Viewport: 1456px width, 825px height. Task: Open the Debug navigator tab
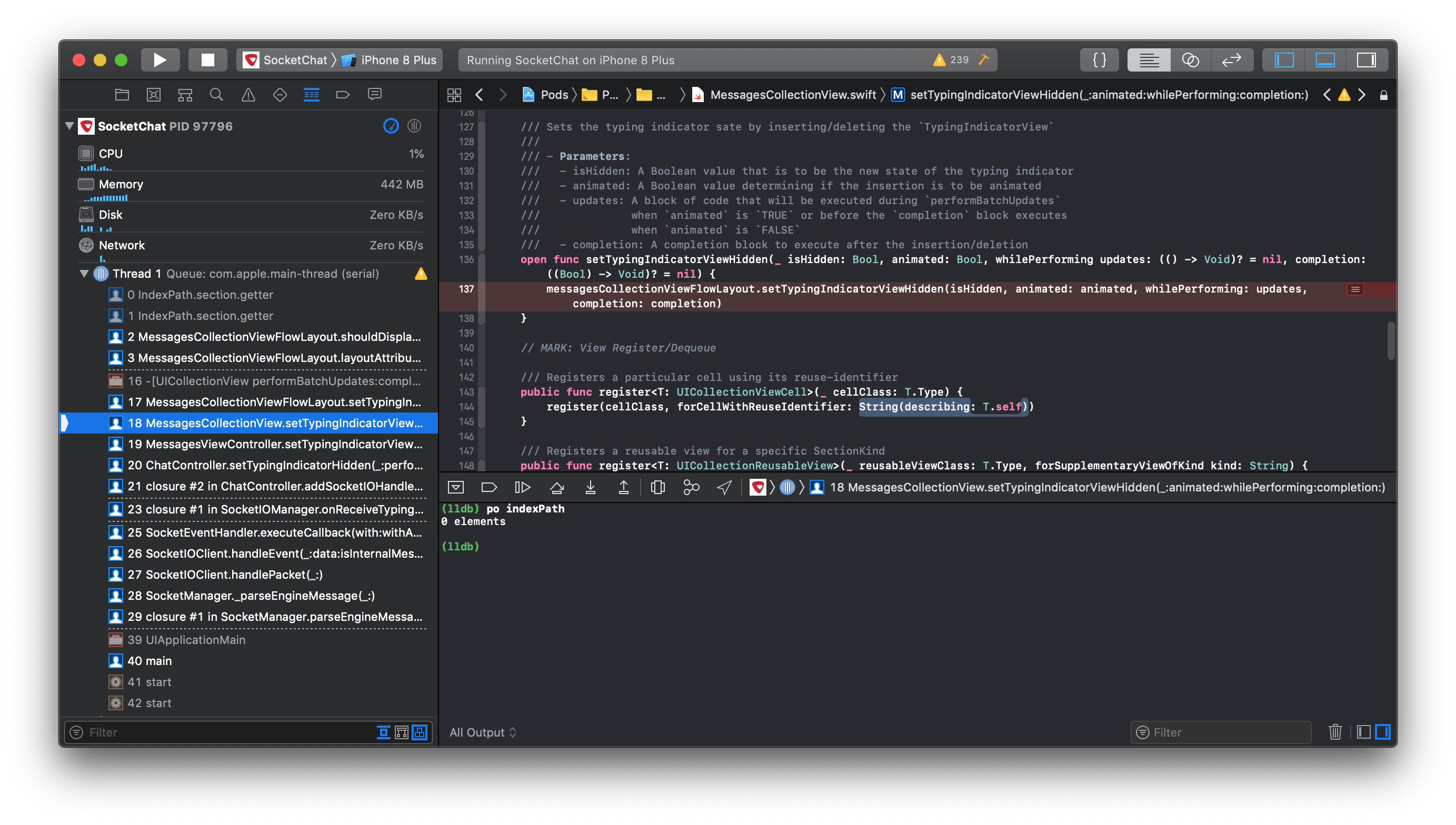(x=312, y=95)
